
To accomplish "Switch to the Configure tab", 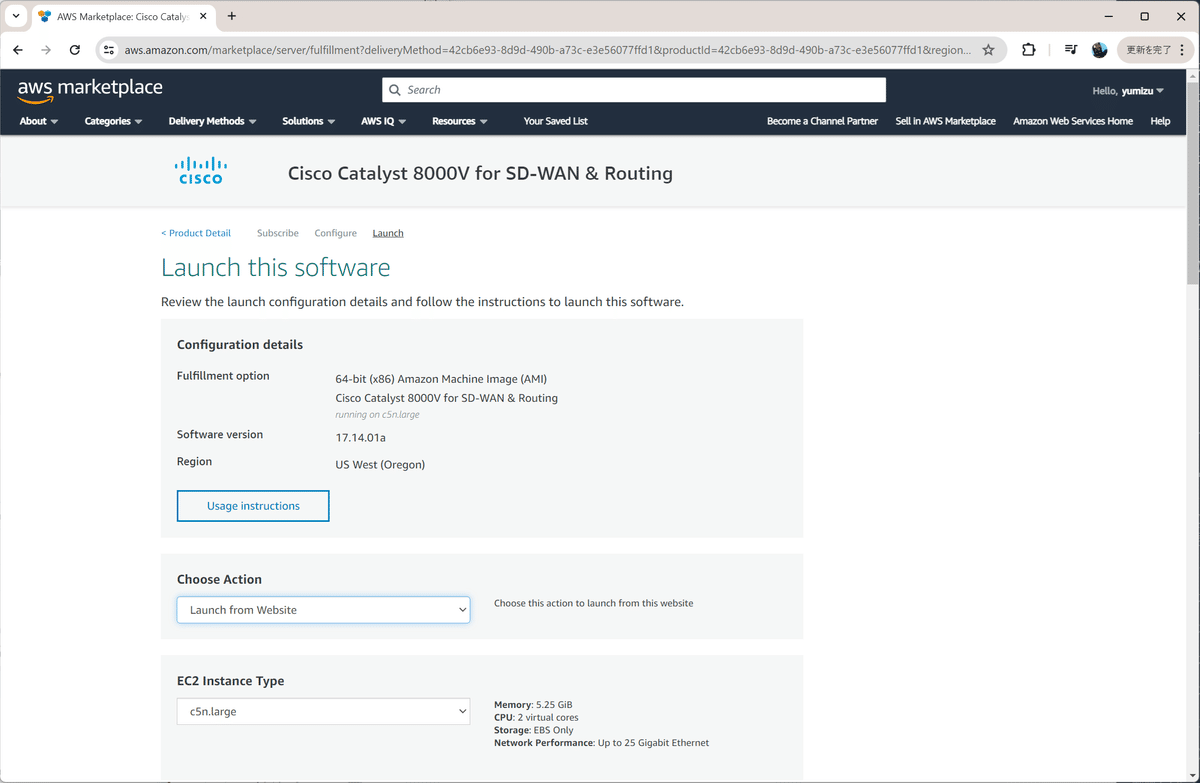I will click(x=335, y=232).
